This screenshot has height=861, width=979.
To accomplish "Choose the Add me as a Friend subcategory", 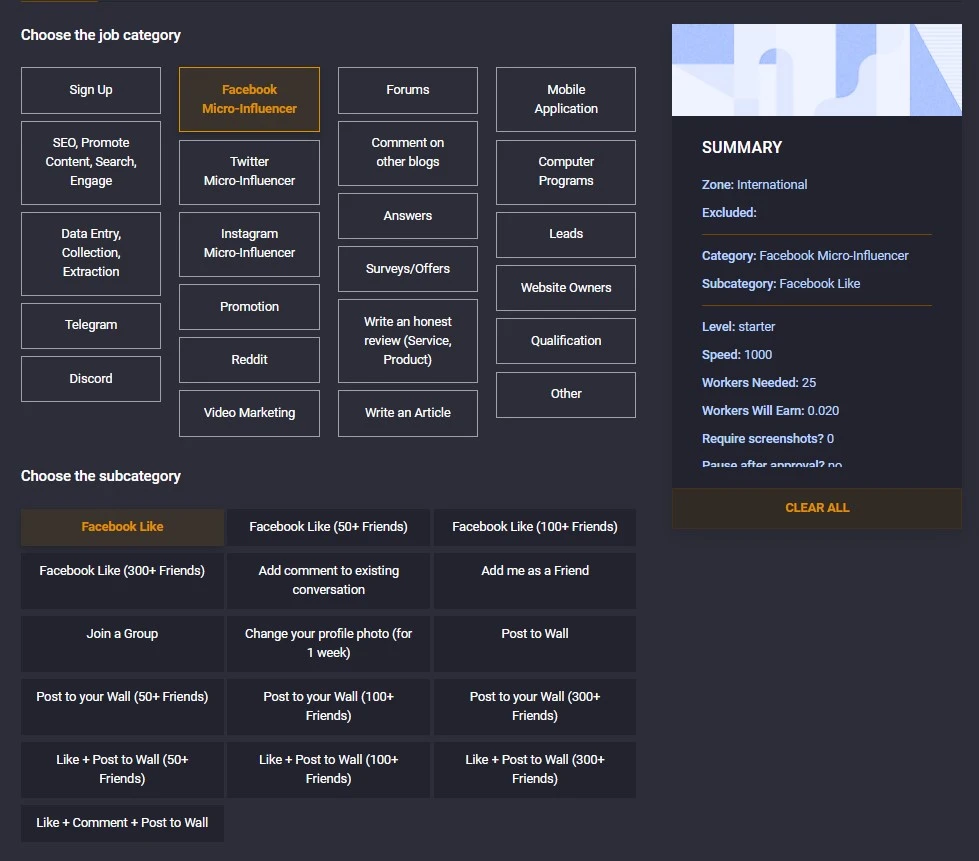I will [535, 581].
